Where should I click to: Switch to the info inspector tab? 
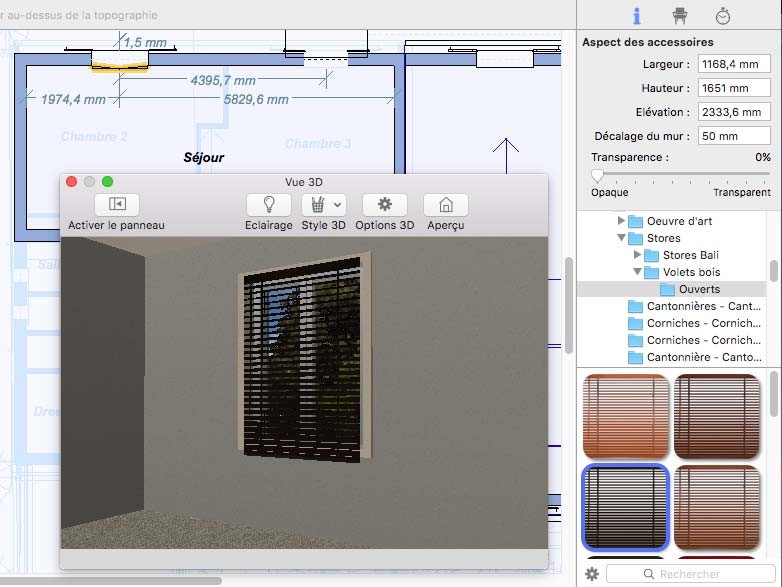tap(637, 16)
